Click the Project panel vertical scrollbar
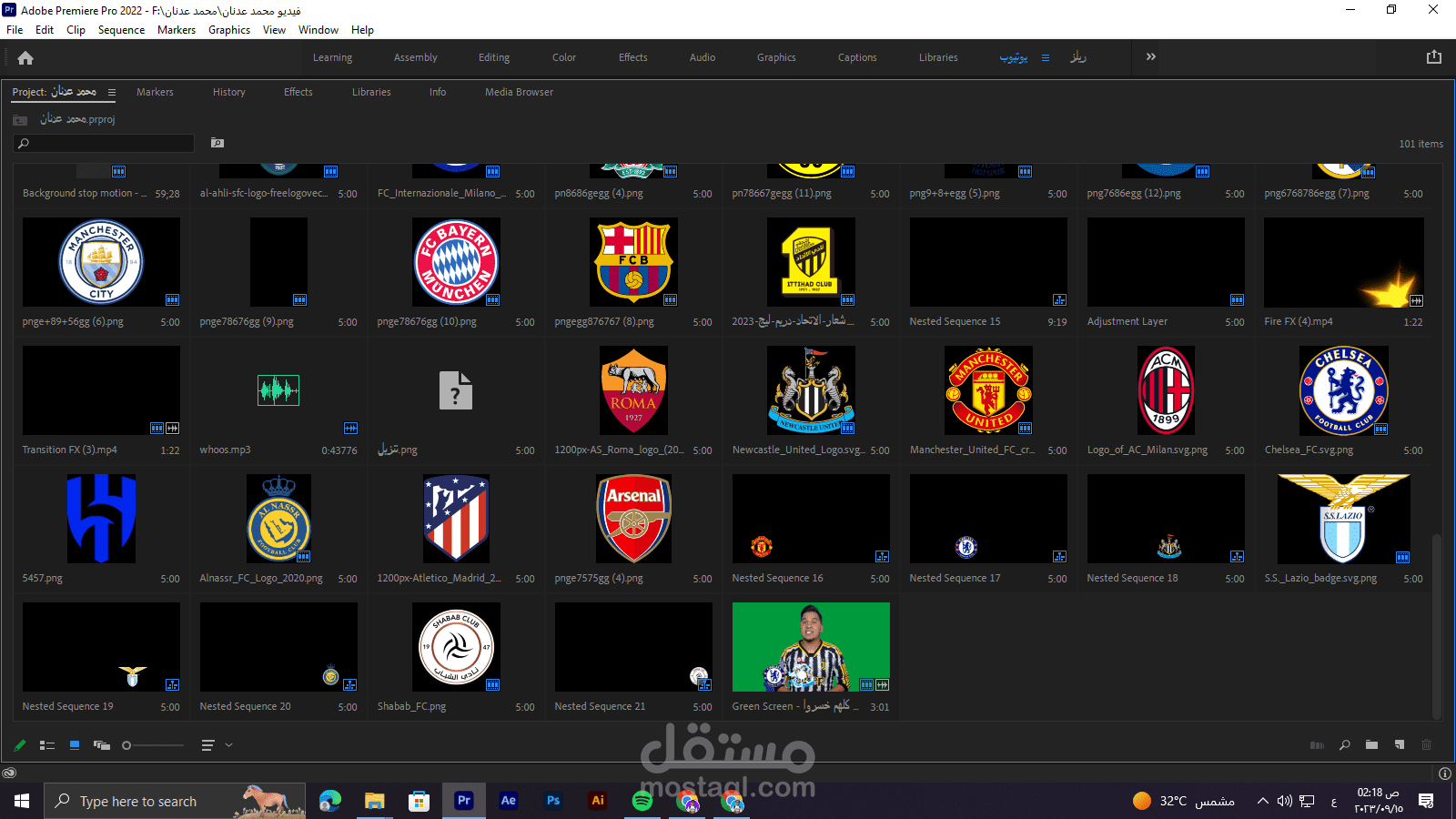Viewport: 1456px width, 819px height. (x=1437, y=628)
